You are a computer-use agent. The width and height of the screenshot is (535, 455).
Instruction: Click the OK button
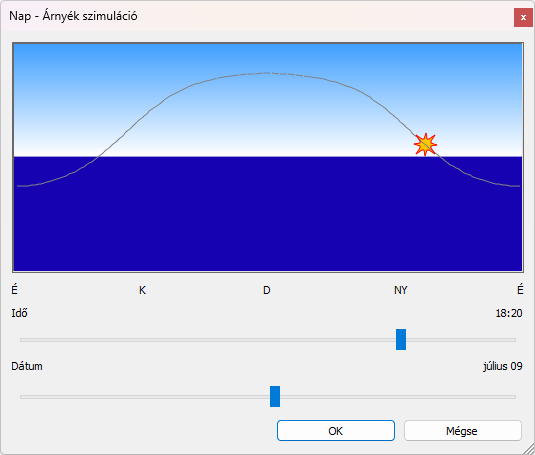[x=336, y=431]
